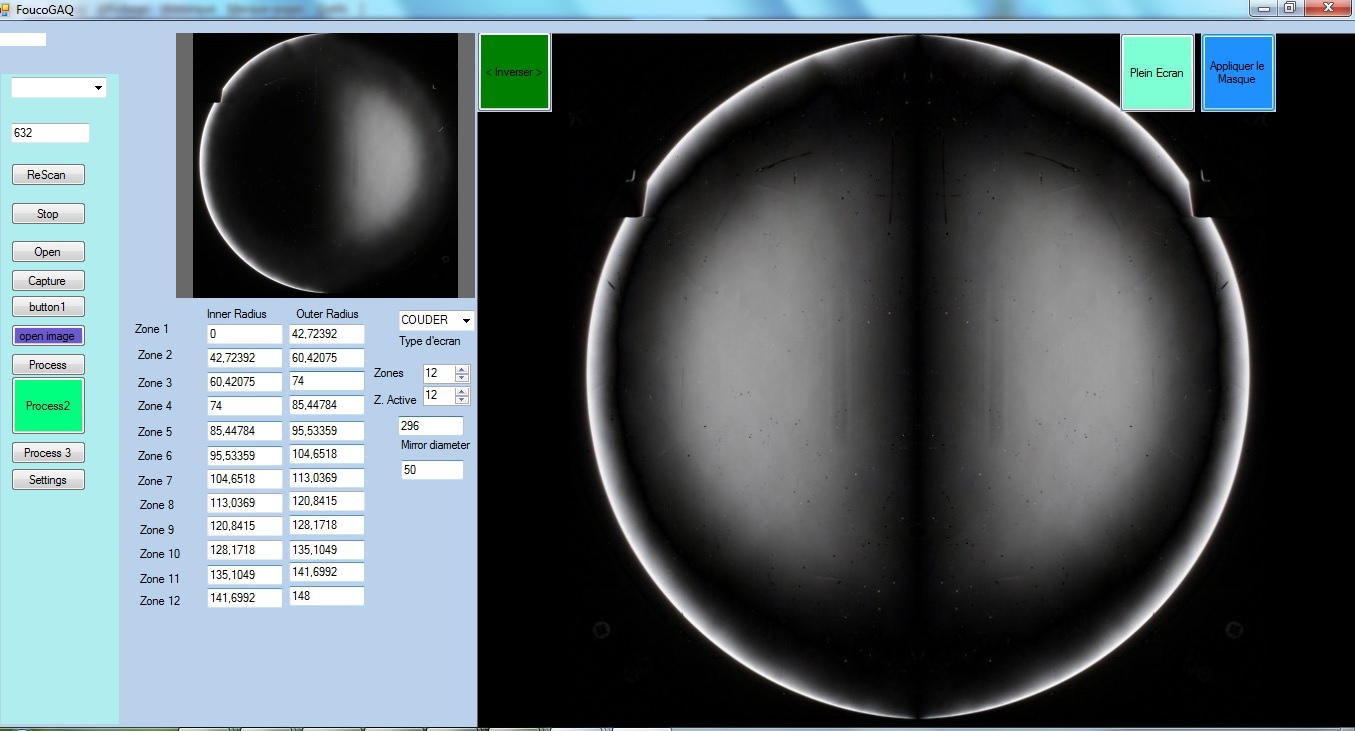Screen dimensions: 1355x731
Task: Focus Zone 11 Outer Radius field
Action: [x=327, y=572]
